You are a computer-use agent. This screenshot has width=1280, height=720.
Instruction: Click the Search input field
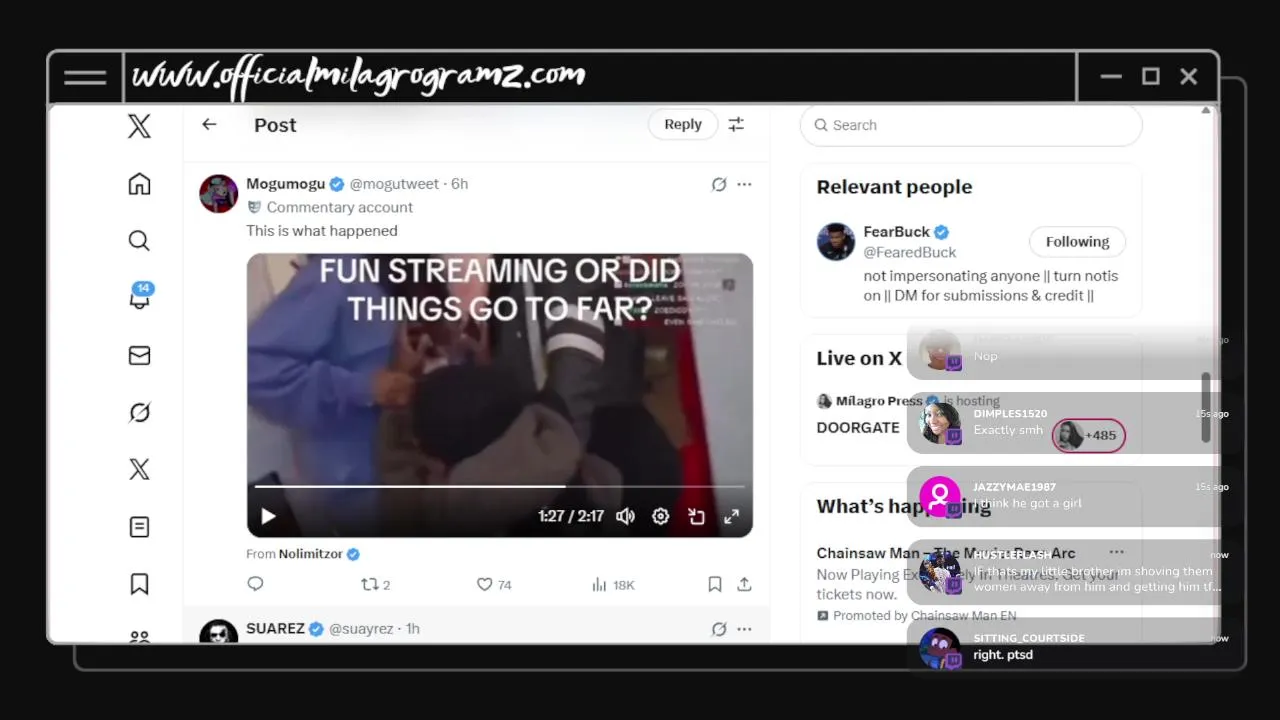coord(971,125)
